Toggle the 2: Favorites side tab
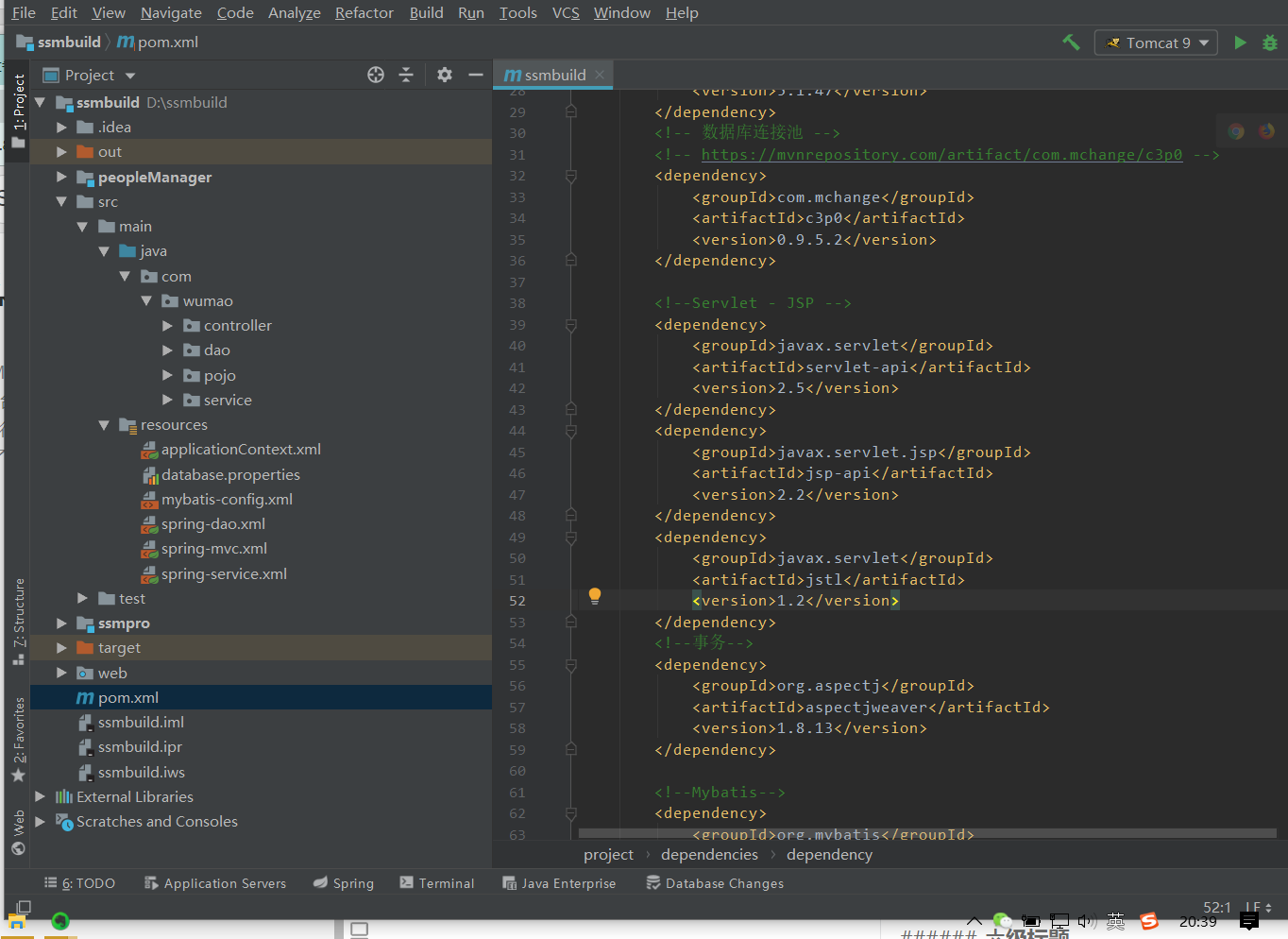Viewport: 1288px width, 939px height. [18, 739]
